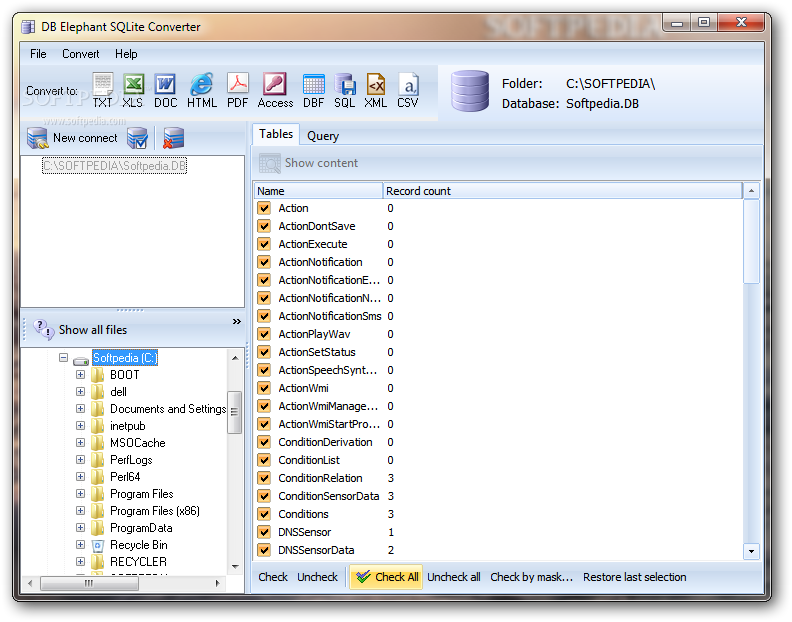The image size is (792, 622).
Task: Click Restore last selection
Action: [x=634, y=577]
